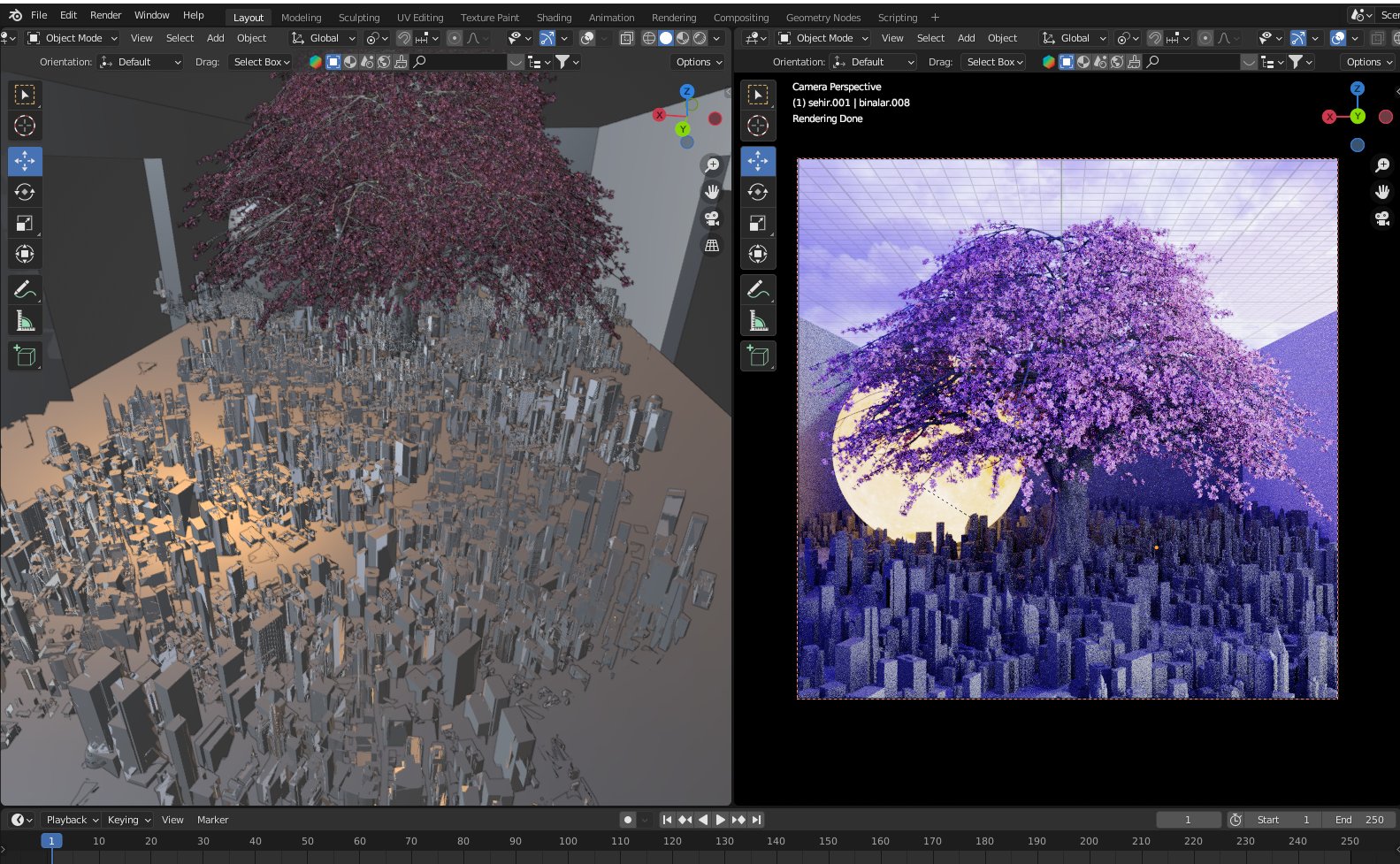
Task: Click the End frame 250 field
Action: coord(1358,820)
